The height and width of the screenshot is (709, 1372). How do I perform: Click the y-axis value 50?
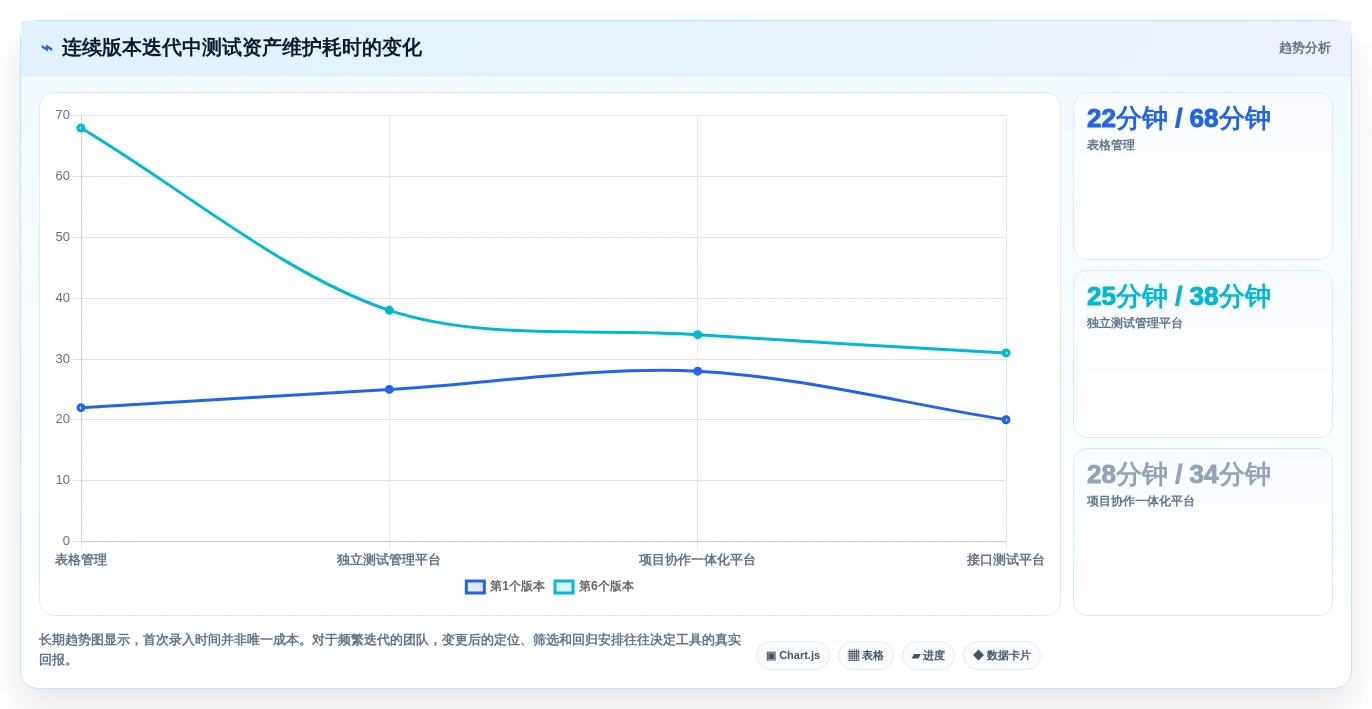[63, 237]
